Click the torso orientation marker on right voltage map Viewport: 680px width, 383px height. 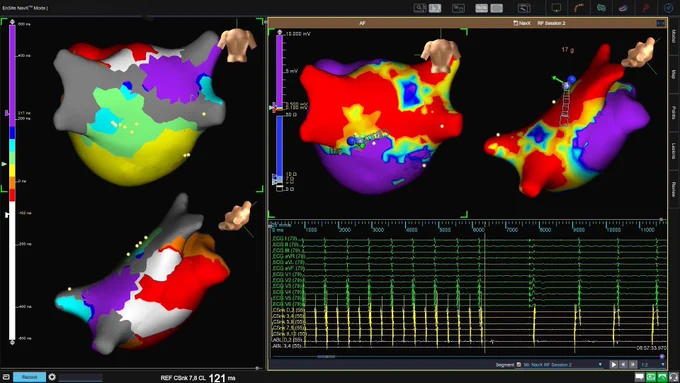click(x=638, y=52)
